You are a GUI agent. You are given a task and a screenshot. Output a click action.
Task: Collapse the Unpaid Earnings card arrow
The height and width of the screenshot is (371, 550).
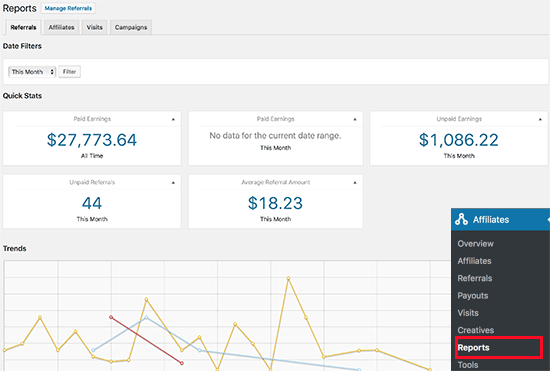(540, 119)
